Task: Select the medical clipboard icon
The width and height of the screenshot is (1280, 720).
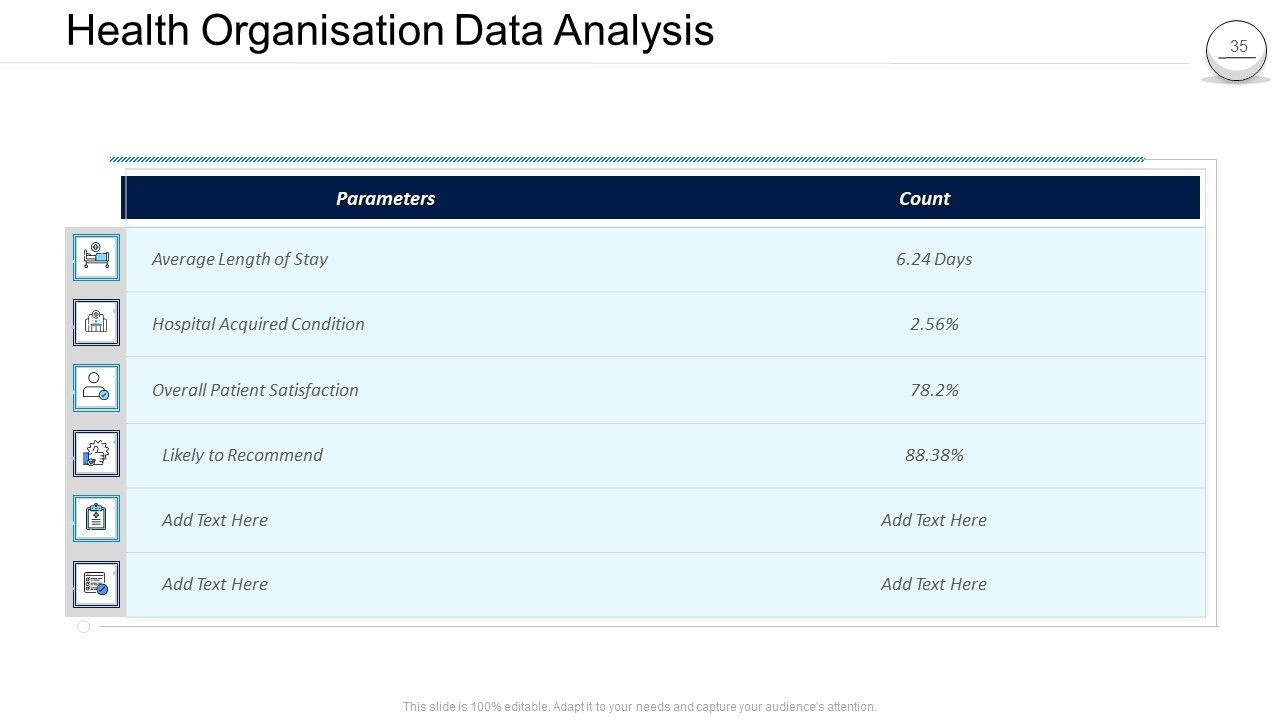Action: [x=96, y=519]
